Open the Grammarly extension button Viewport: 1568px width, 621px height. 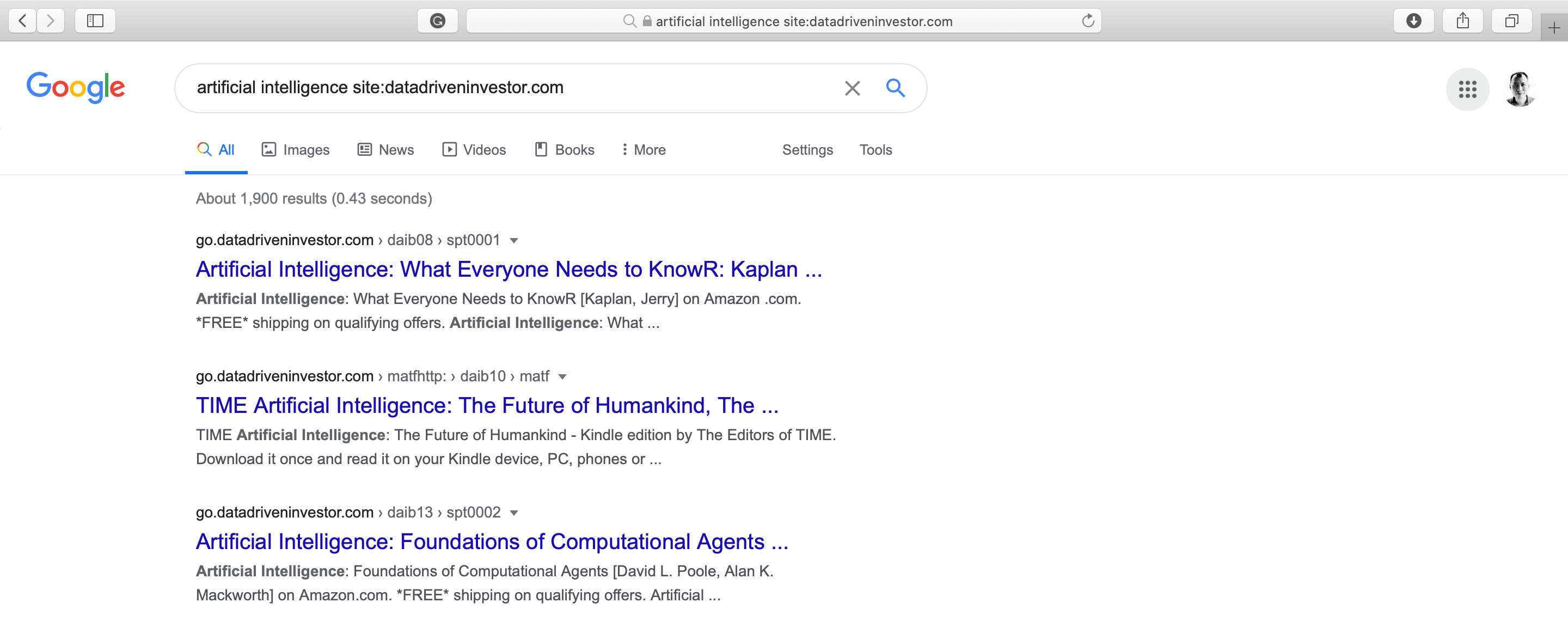(437, 21)
